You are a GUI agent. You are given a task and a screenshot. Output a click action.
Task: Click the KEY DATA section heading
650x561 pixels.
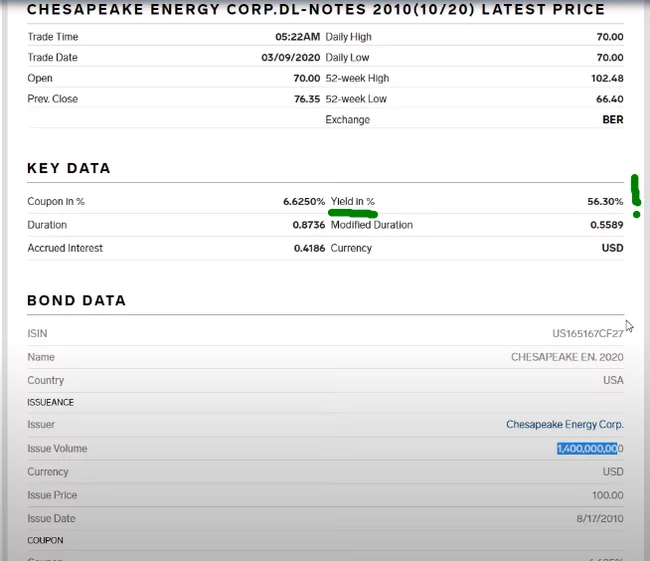coord(69,168)
